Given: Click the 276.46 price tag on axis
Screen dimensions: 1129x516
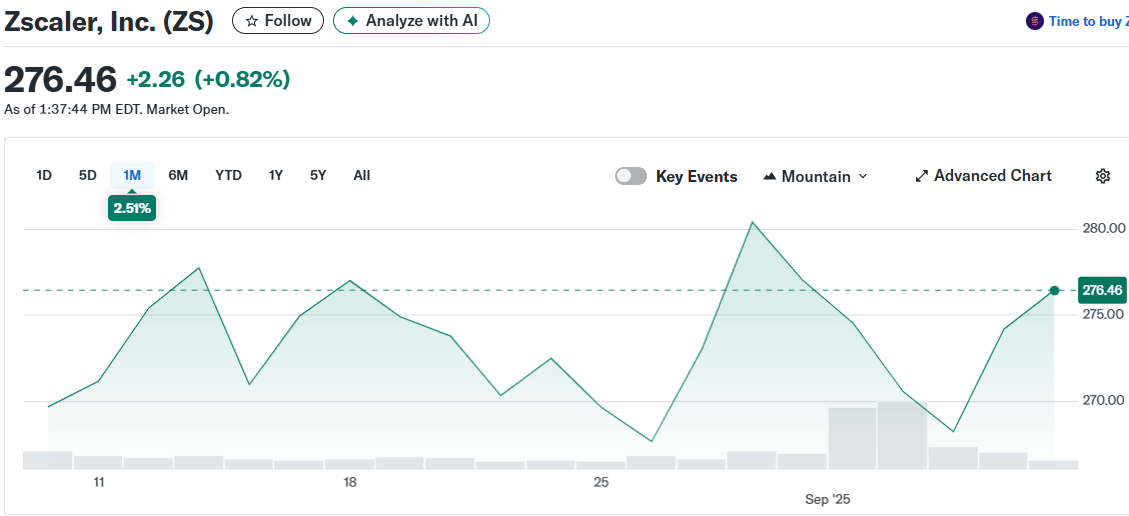Looking at the screenshot, I should (1102, 290).
